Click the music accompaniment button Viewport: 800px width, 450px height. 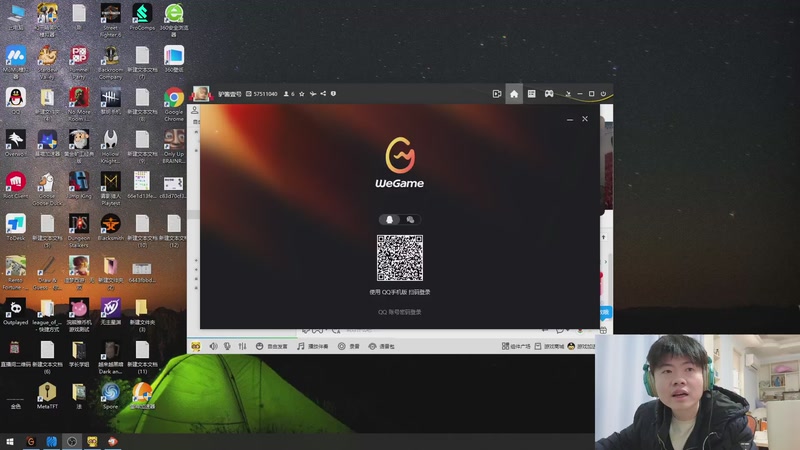point(313,346)
